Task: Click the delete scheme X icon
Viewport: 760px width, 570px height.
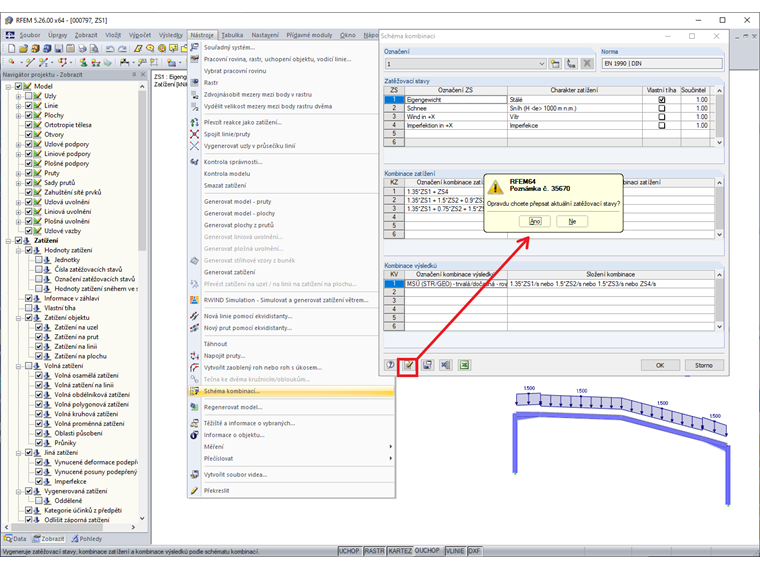Action: point(587,63)
